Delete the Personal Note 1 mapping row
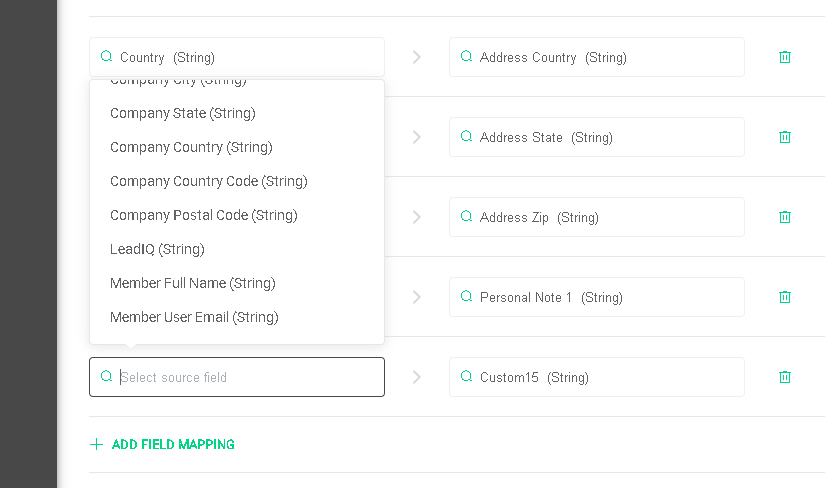Image resolution: width=840 pixels, height=488 pixels. click(x=785, y=297)
